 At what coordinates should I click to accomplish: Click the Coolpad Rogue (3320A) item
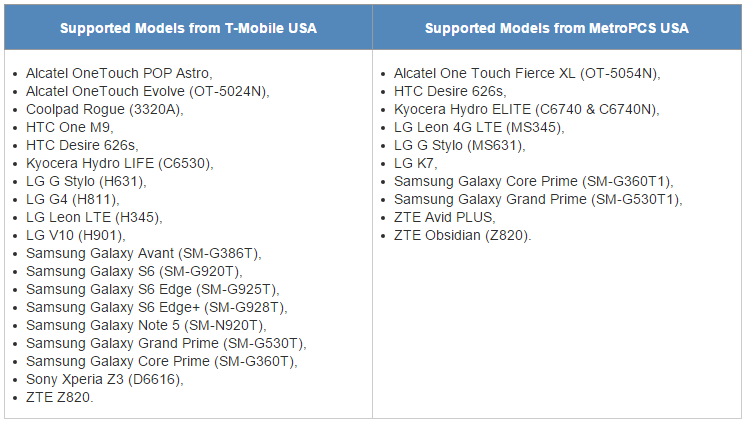click(x=105, y=109)
